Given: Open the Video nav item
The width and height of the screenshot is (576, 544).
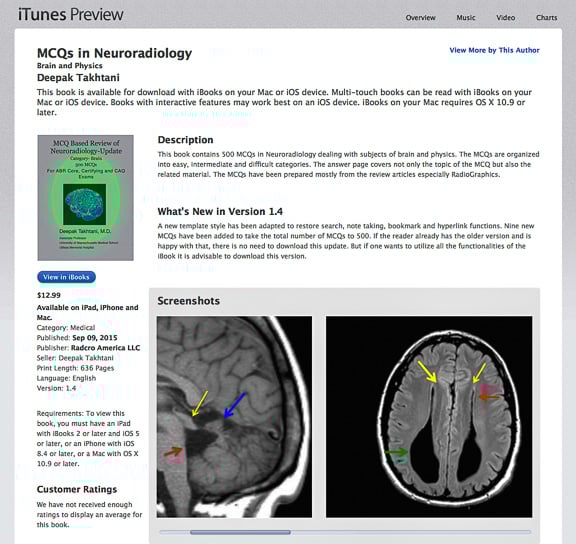Looking at the screenshot, I should click(505, 18).
